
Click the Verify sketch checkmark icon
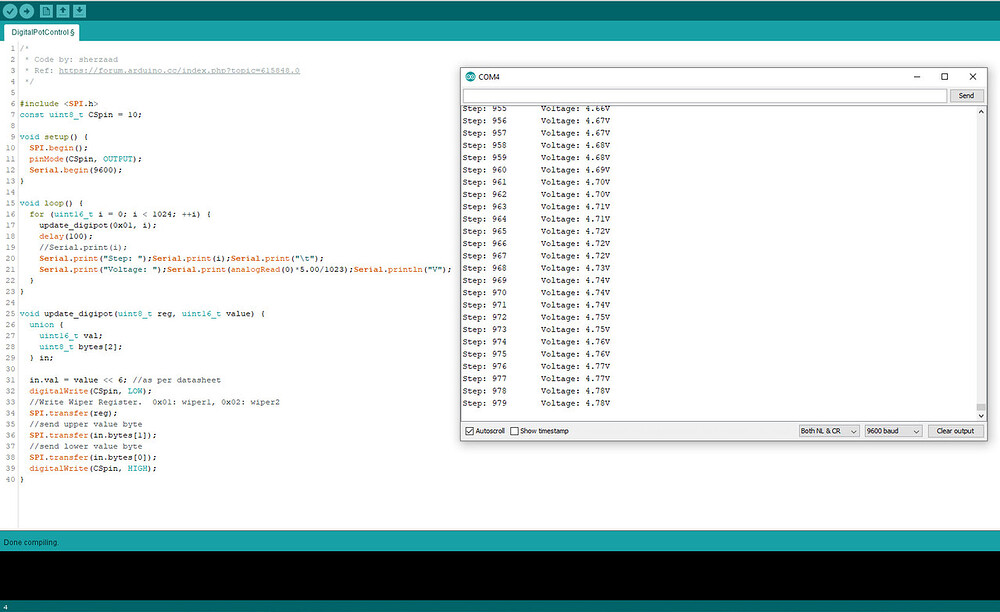pyautogui.click(x=10, y=10)
